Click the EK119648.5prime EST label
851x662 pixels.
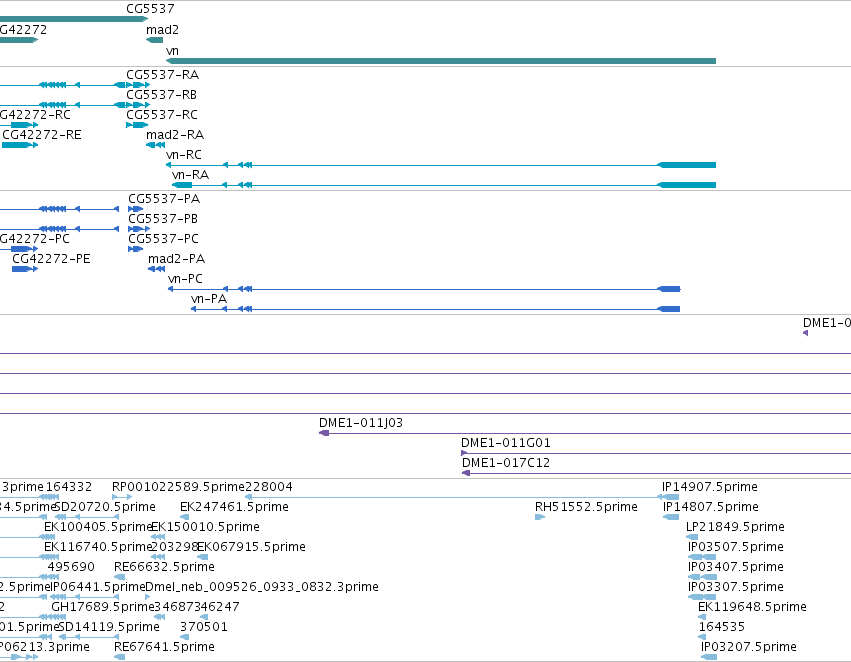click(752, 607)
